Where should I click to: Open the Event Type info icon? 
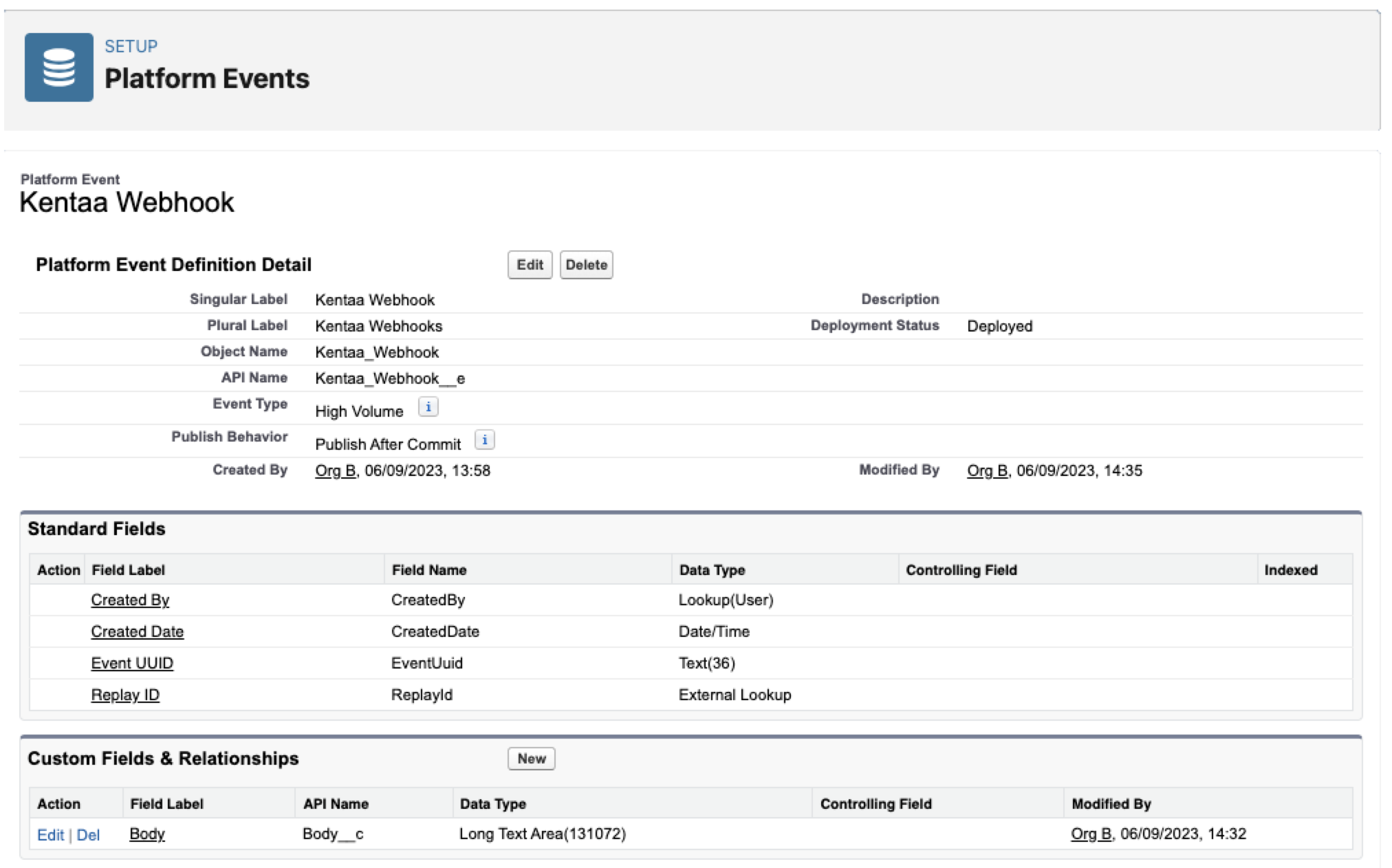(428, 407)
